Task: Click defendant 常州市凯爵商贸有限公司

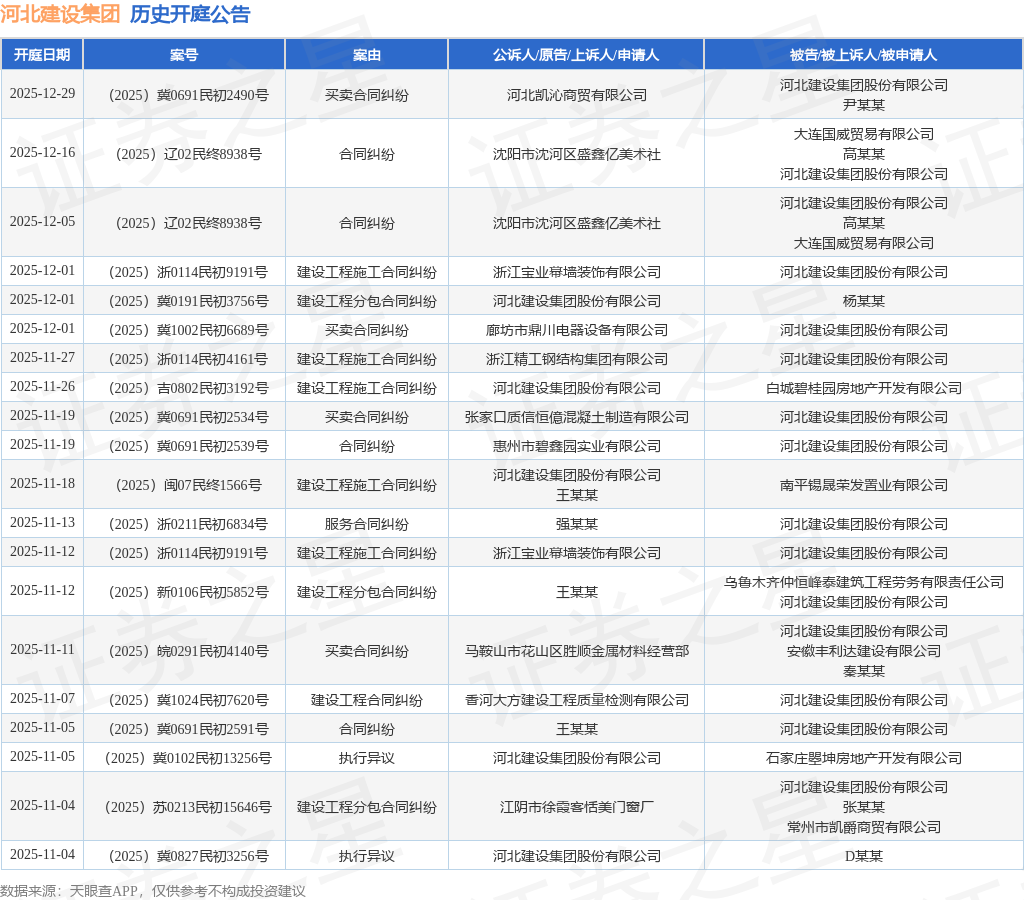Action: pos(863,828)
